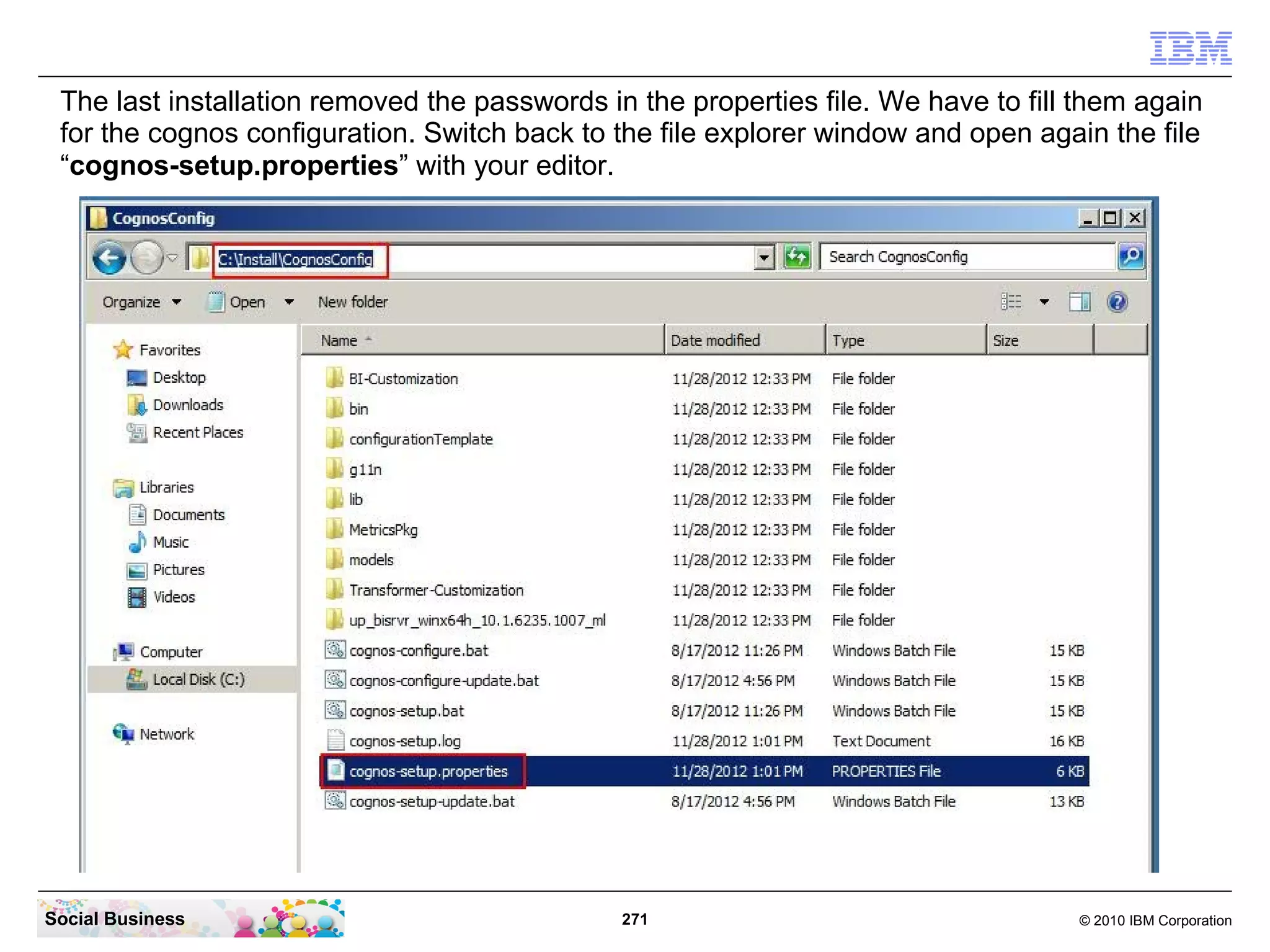
Task: Open the recent pages dropdown arrow
Action: click(172, 258)
